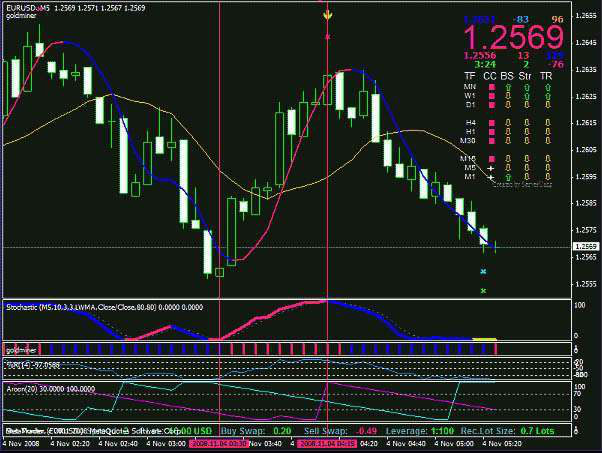Click the M15 row pink CC square
Image resolution: width=602 pixels, height=453 pixels.
point(491,159)
